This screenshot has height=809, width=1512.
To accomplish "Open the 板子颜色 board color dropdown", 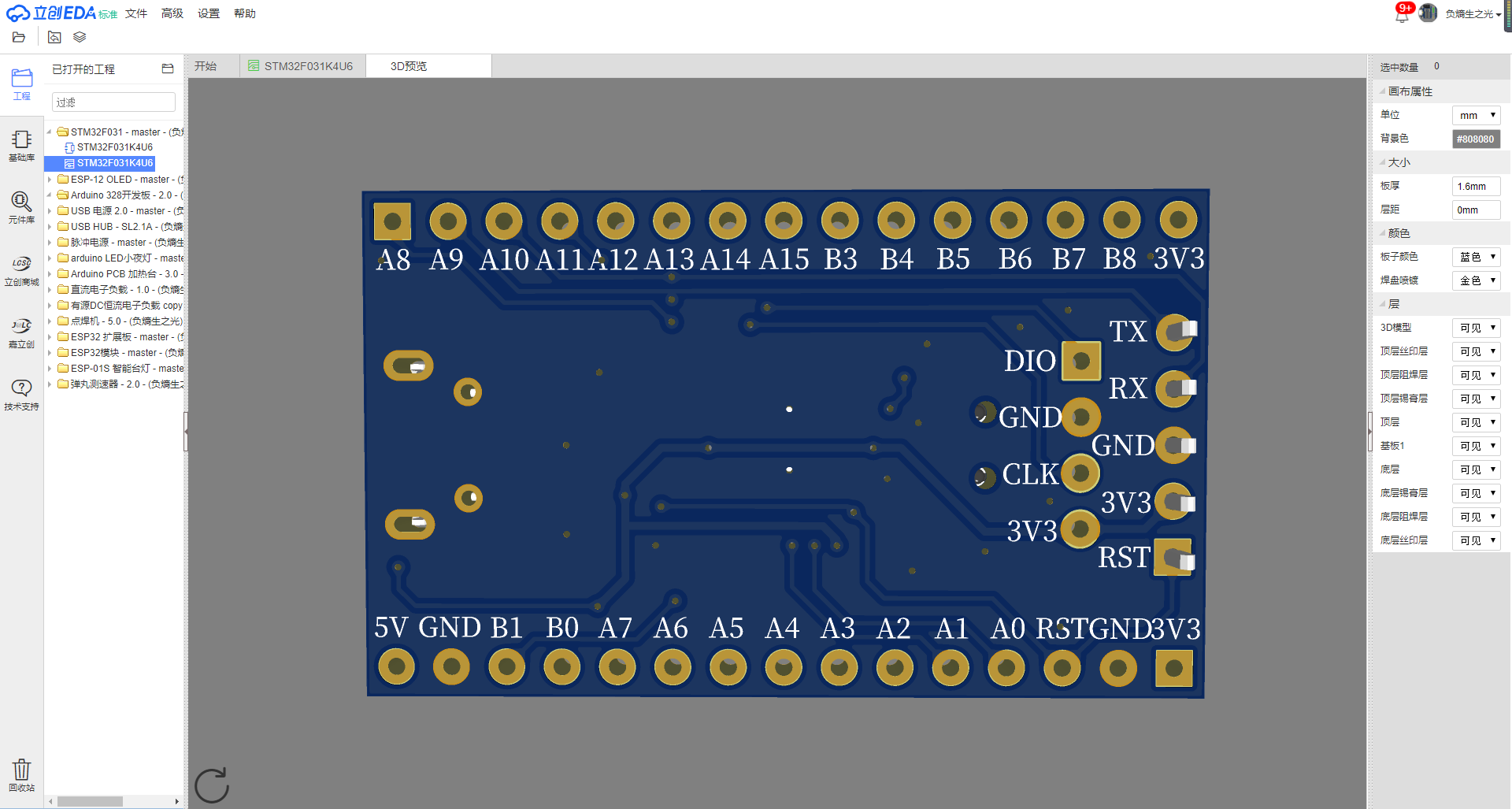I will coord(1476,257).
